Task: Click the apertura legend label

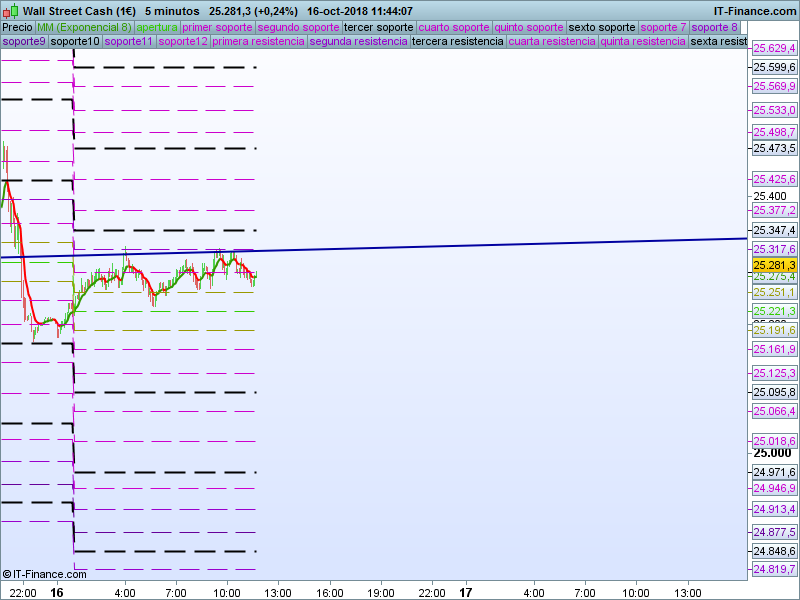Action: (156, 27)
